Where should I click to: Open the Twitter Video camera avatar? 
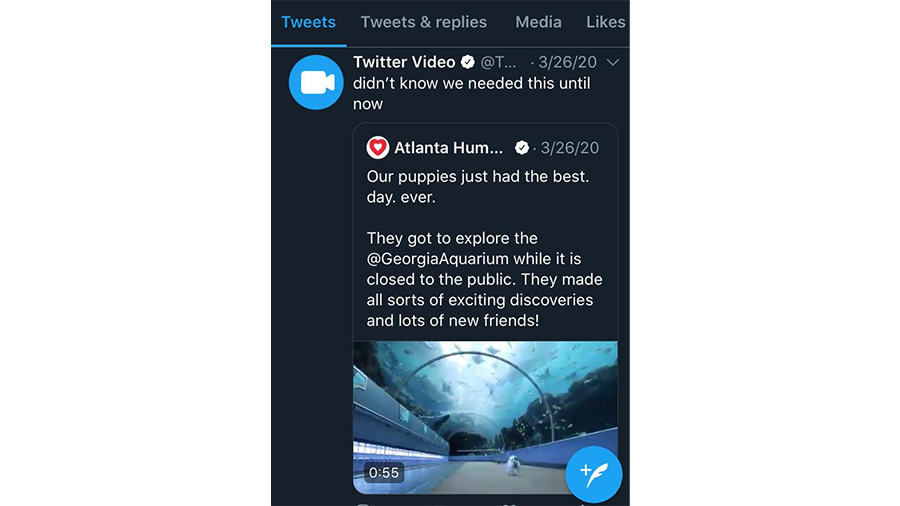316,82
